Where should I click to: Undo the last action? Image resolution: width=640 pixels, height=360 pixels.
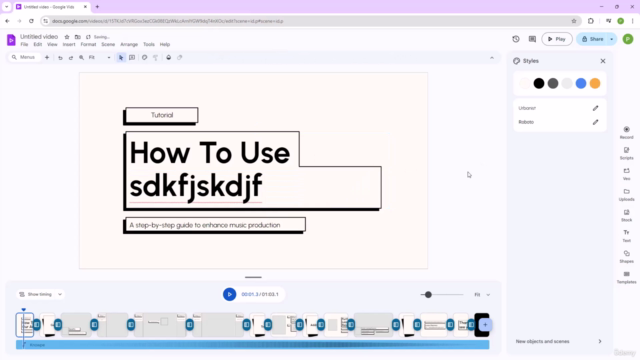60,58
